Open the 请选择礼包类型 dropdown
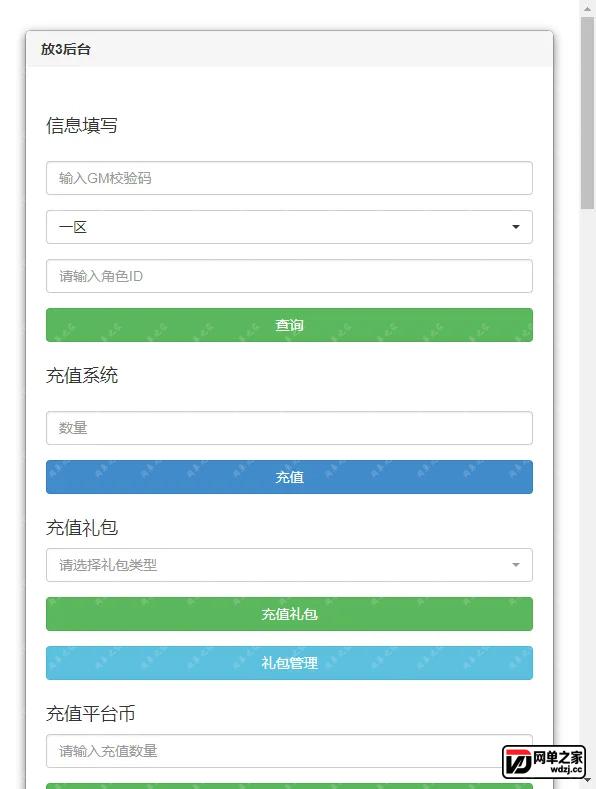 pos(289,565)
